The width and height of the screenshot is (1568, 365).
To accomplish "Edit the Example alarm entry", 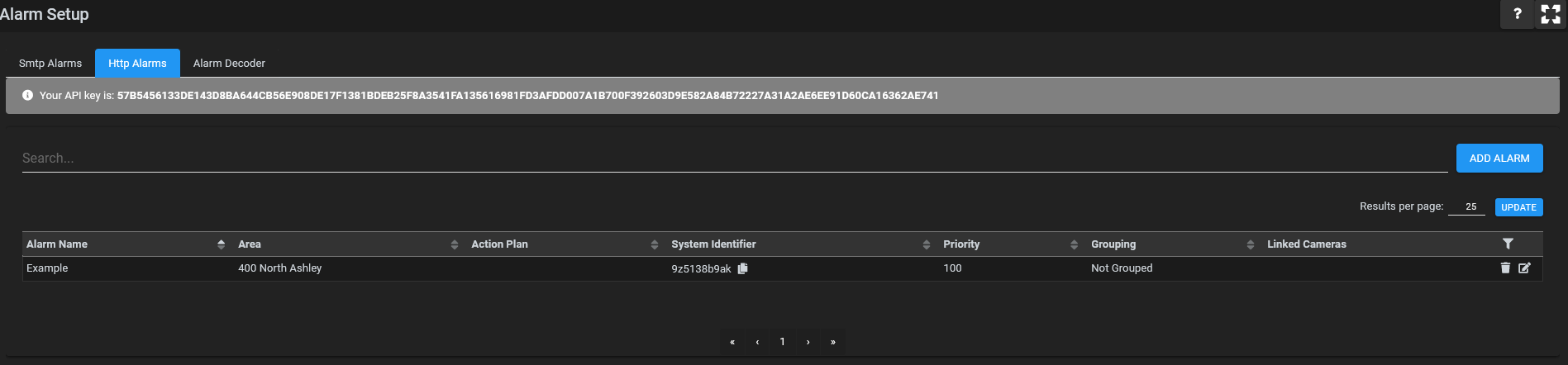I will pyautogui.click(x=1524, y=268).
